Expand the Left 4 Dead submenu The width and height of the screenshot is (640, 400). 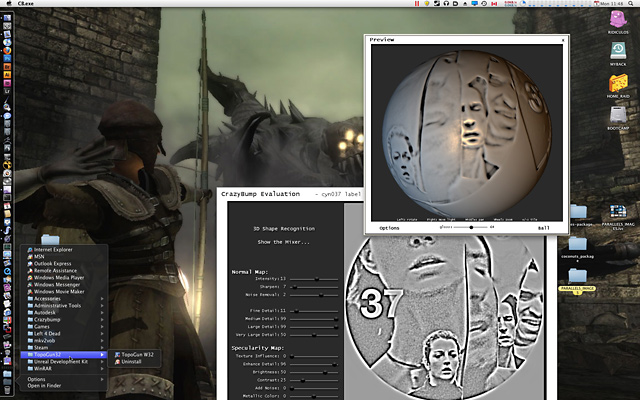64,333
